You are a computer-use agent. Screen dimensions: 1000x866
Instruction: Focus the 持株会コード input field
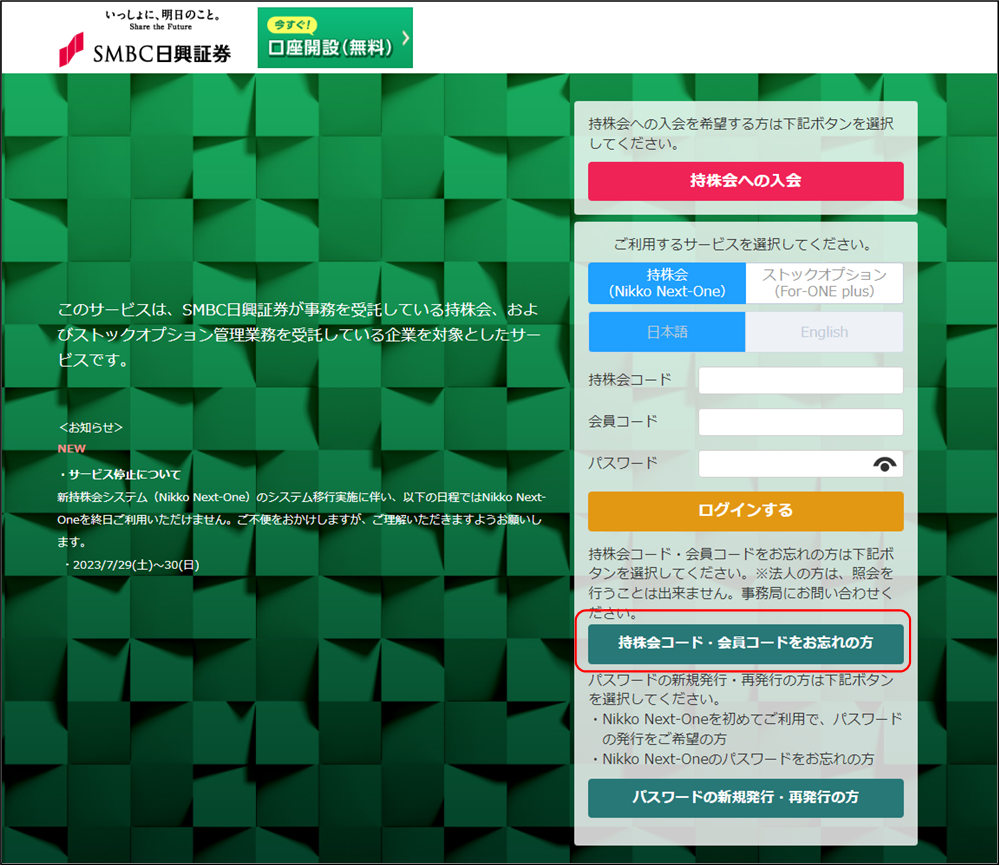click(800, 380)
